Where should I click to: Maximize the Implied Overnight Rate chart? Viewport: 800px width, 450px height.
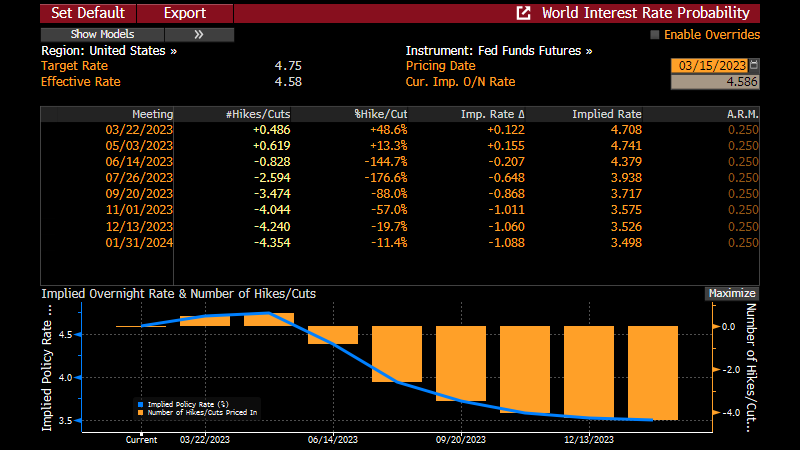(731, 294)
